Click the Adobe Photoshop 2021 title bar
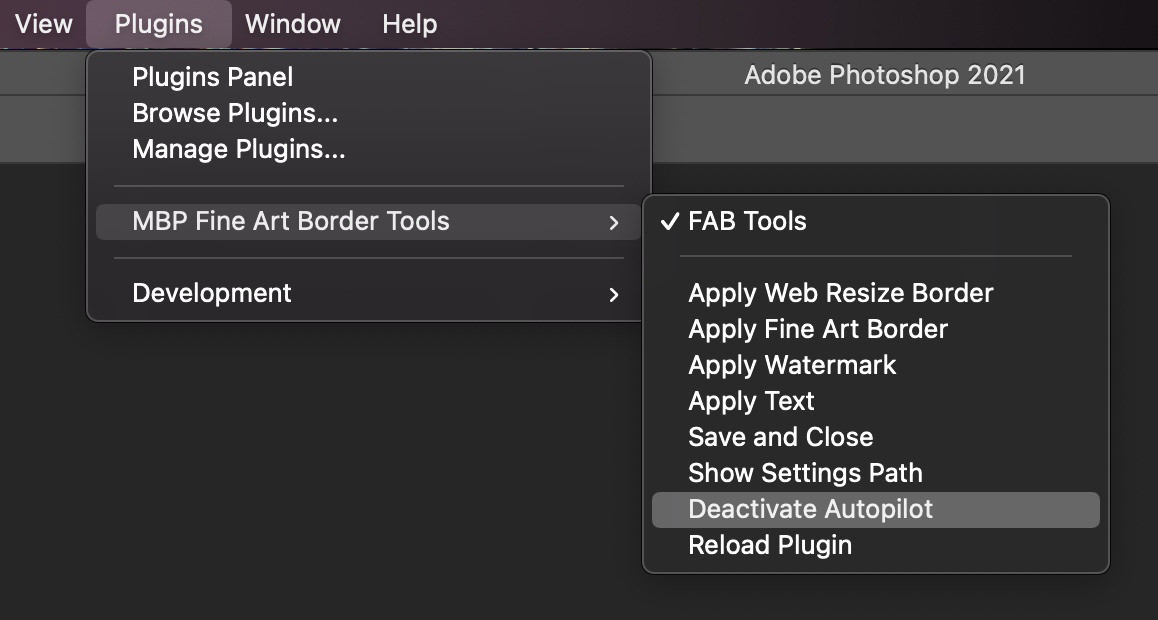Image resolution: width=1158 pixels, height=620 pixels. [x=884, y=75]
